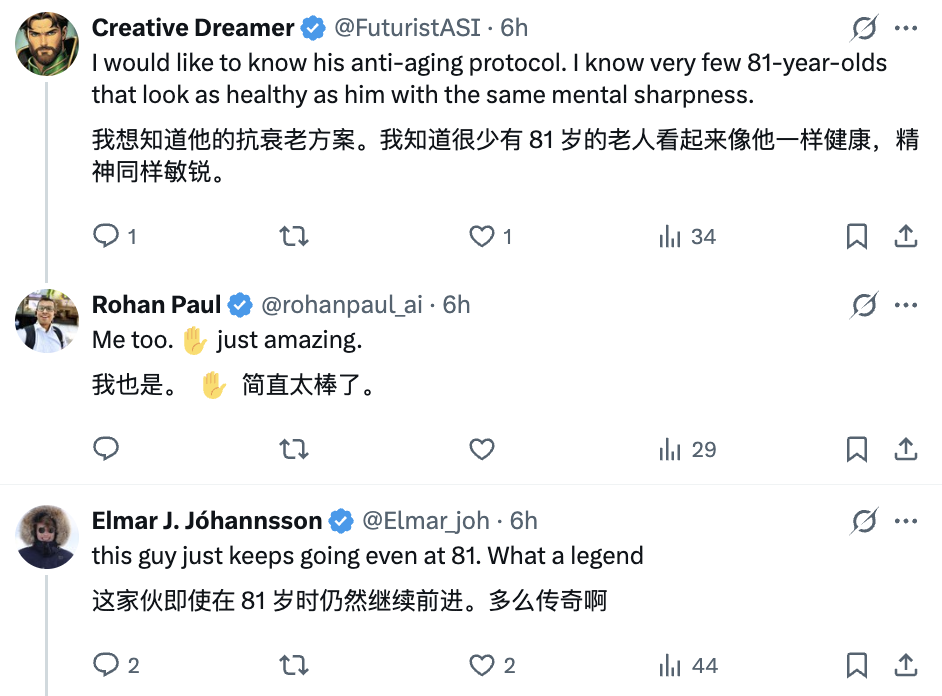Open Elmar J. Jóhannsson's profile avatar
Viewport: 942px width, 696px height.
(47, 537)
